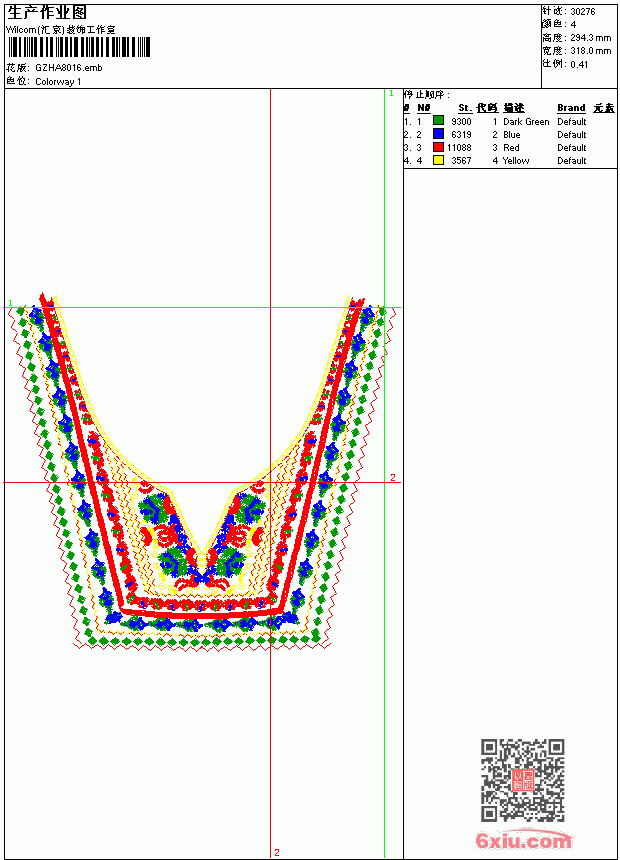Click the Brand column header

click(x=571, y=108)
